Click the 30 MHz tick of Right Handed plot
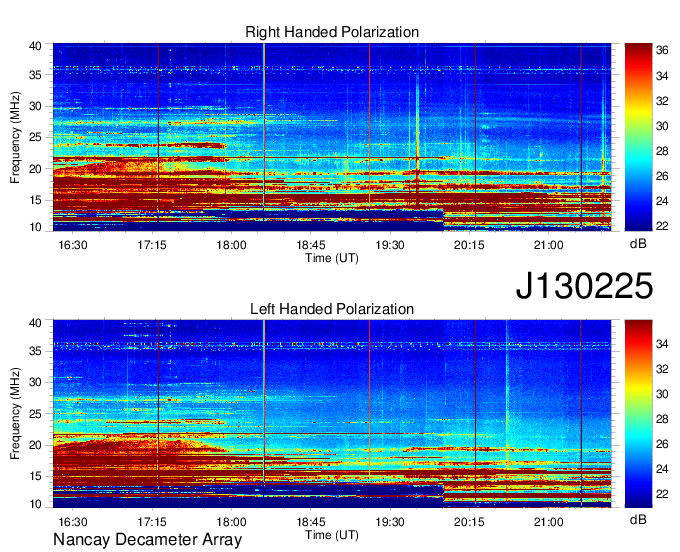Image resolution: width=680 pixels, height=552 pixels. [35, 106]
